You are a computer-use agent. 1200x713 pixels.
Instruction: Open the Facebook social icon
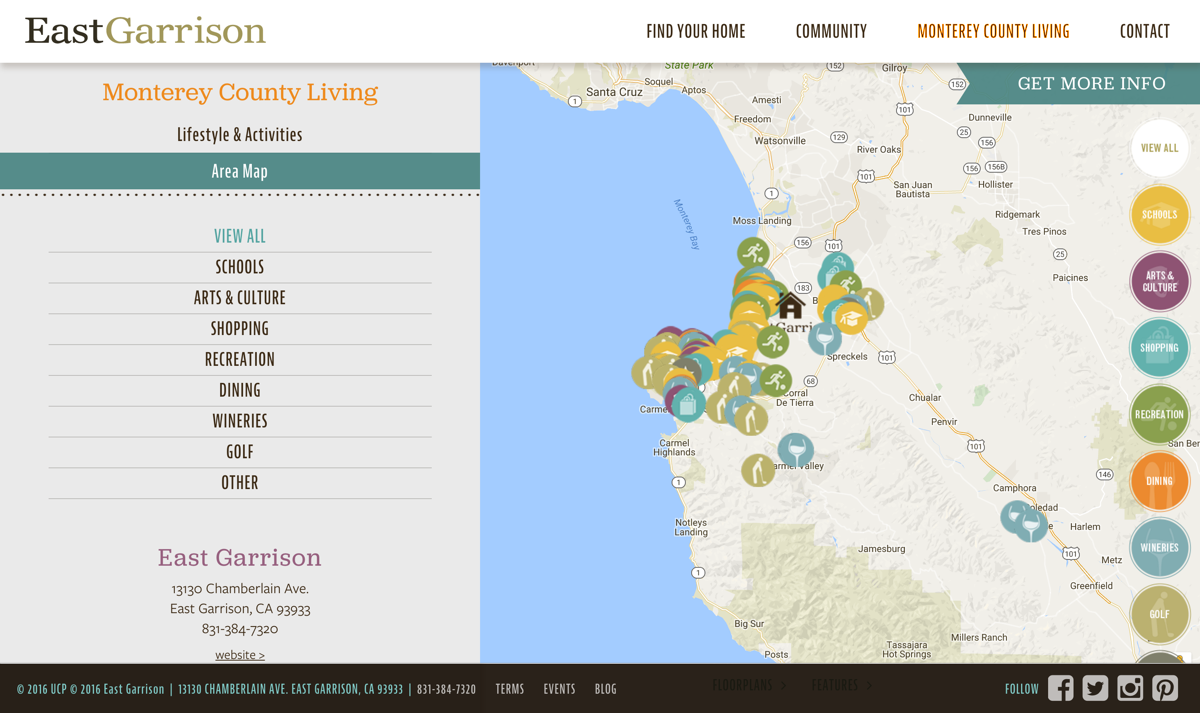coord(1061,688)
